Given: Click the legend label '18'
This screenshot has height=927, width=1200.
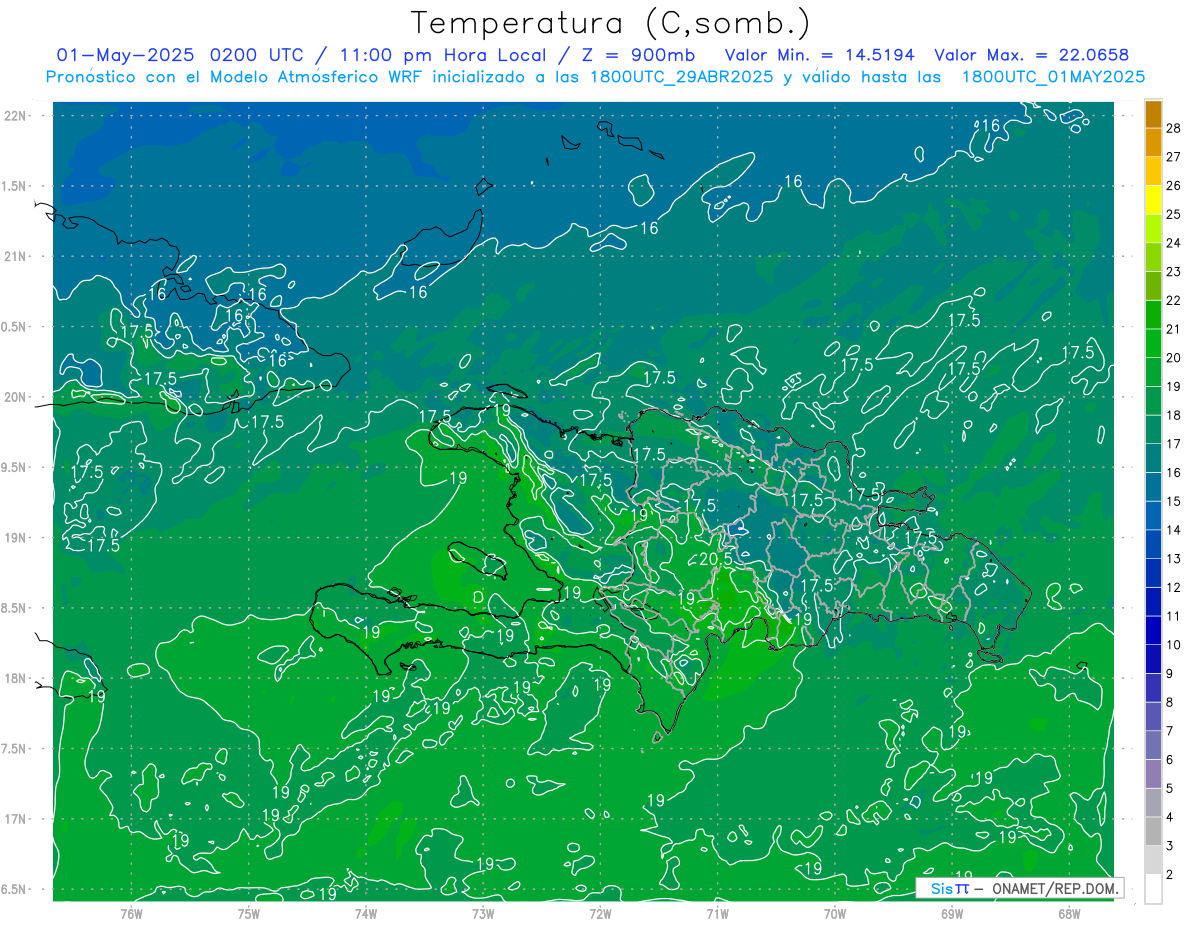Looking at the screenshot, I should click(1173, 415).
